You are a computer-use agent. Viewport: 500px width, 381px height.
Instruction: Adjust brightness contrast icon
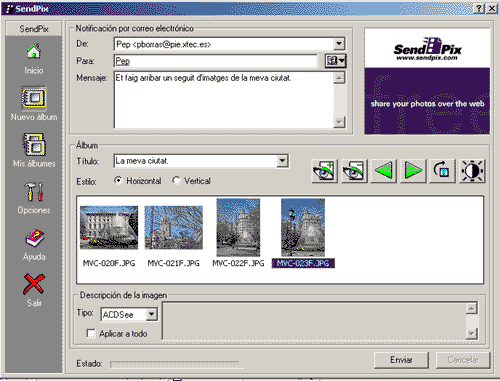[472, 171]
